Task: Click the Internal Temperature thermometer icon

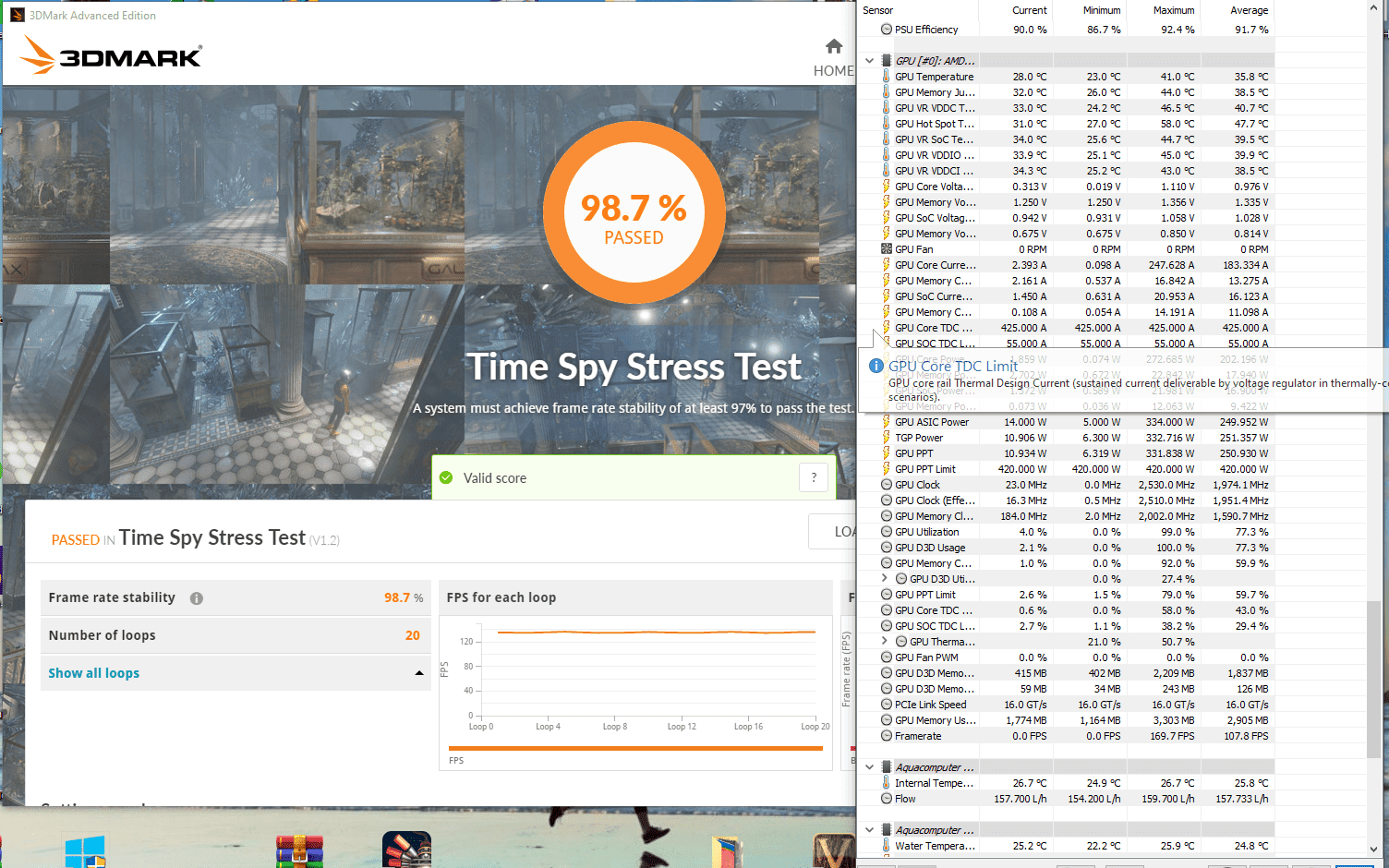Action: pyautogui.click(x=887, y=783)
